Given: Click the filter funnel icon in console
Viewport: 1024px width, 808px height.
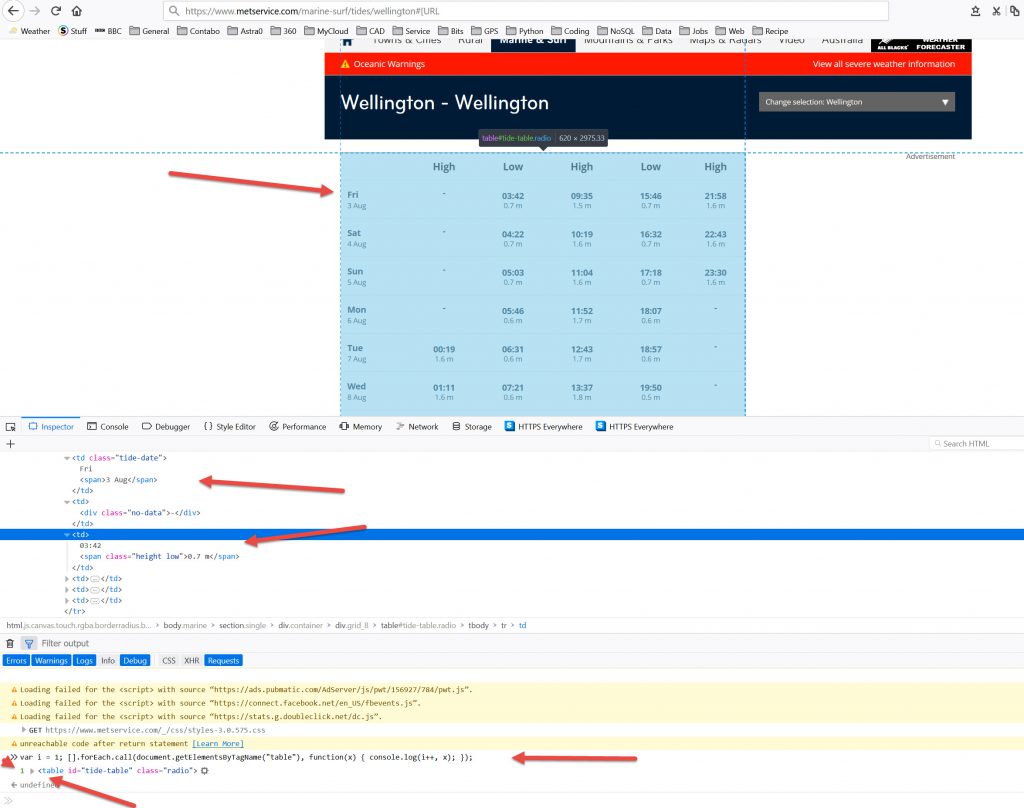Looking at the screenshot, I should (28, 643).
